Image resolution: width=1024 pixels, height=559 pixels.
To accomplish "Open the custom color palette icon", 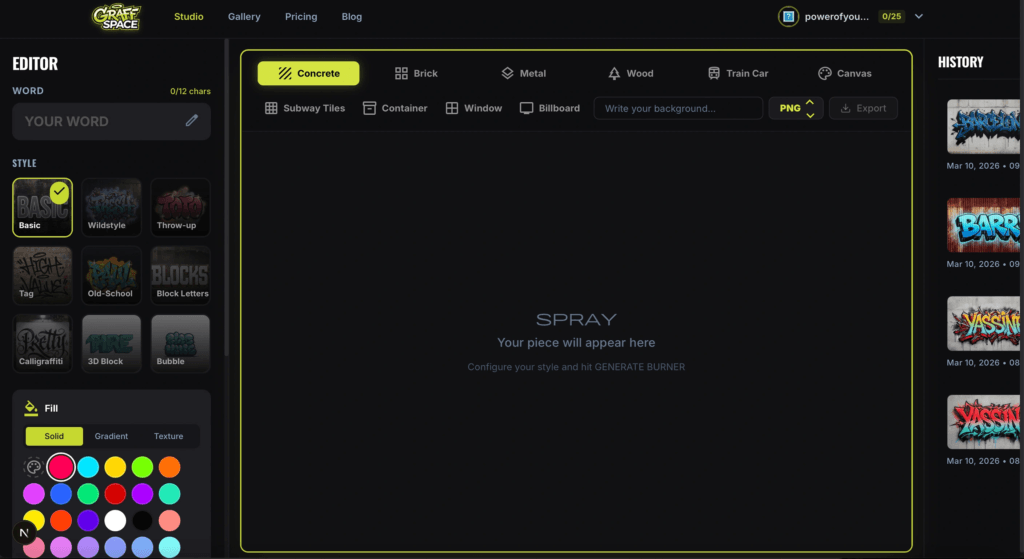I will coord(33,467).
